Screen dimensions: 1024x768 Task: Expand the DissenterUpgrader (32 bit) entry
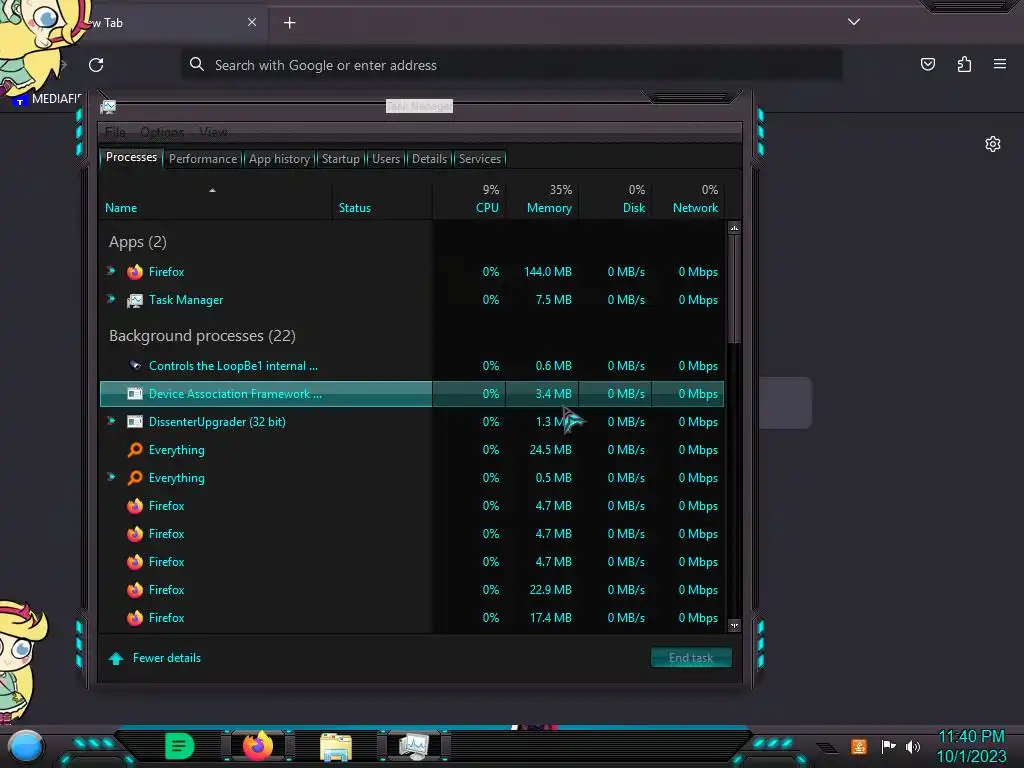tap(111, 421)
